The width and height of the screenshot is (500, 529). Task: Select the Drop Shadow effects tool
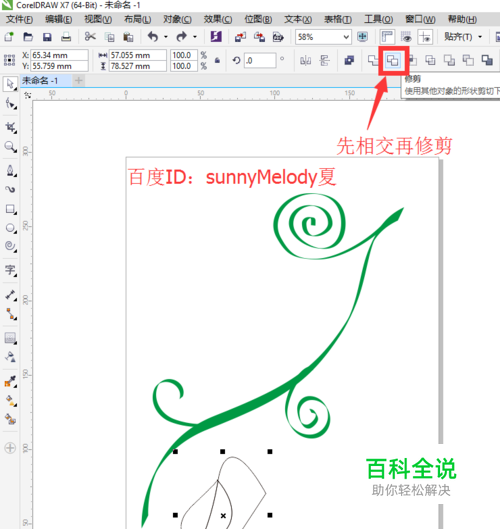click(x=10, y=338)
